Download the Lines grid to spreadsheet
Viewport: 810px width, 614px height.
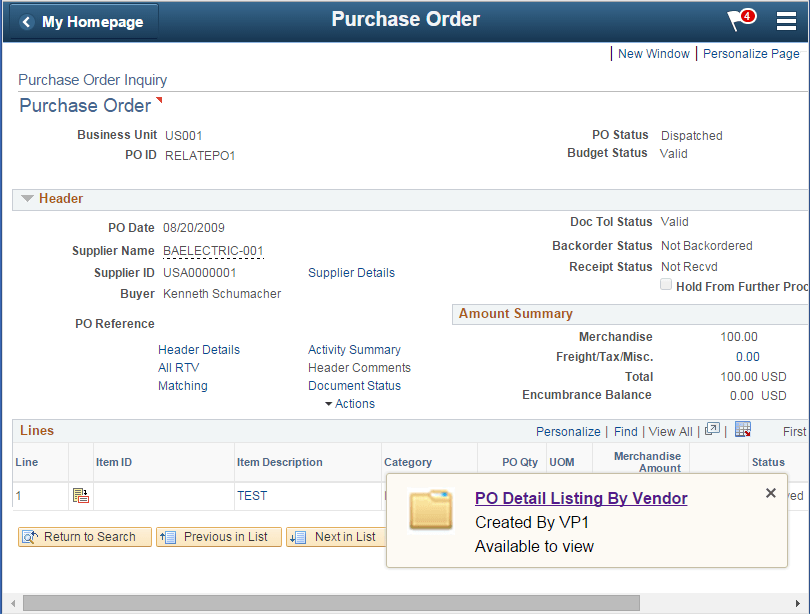(742, 431)
